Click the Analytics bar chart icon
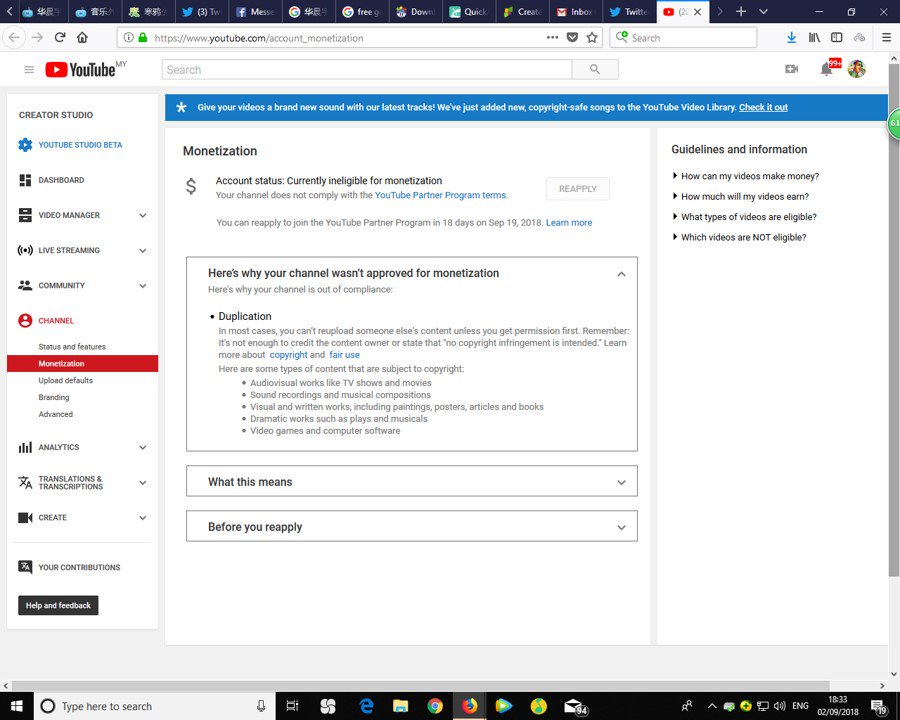 pyautogui.click(x=25, y=447)
